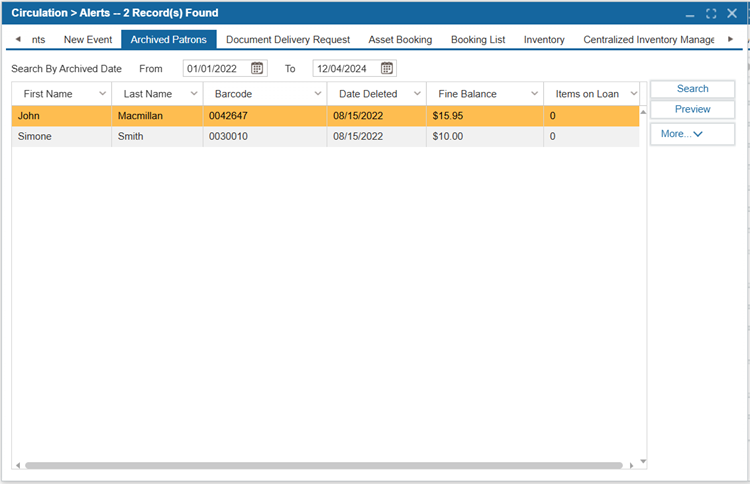Screen dimensions: 750x484
Task: Open First Name column filter dropdown
Action: click(102, 94)
